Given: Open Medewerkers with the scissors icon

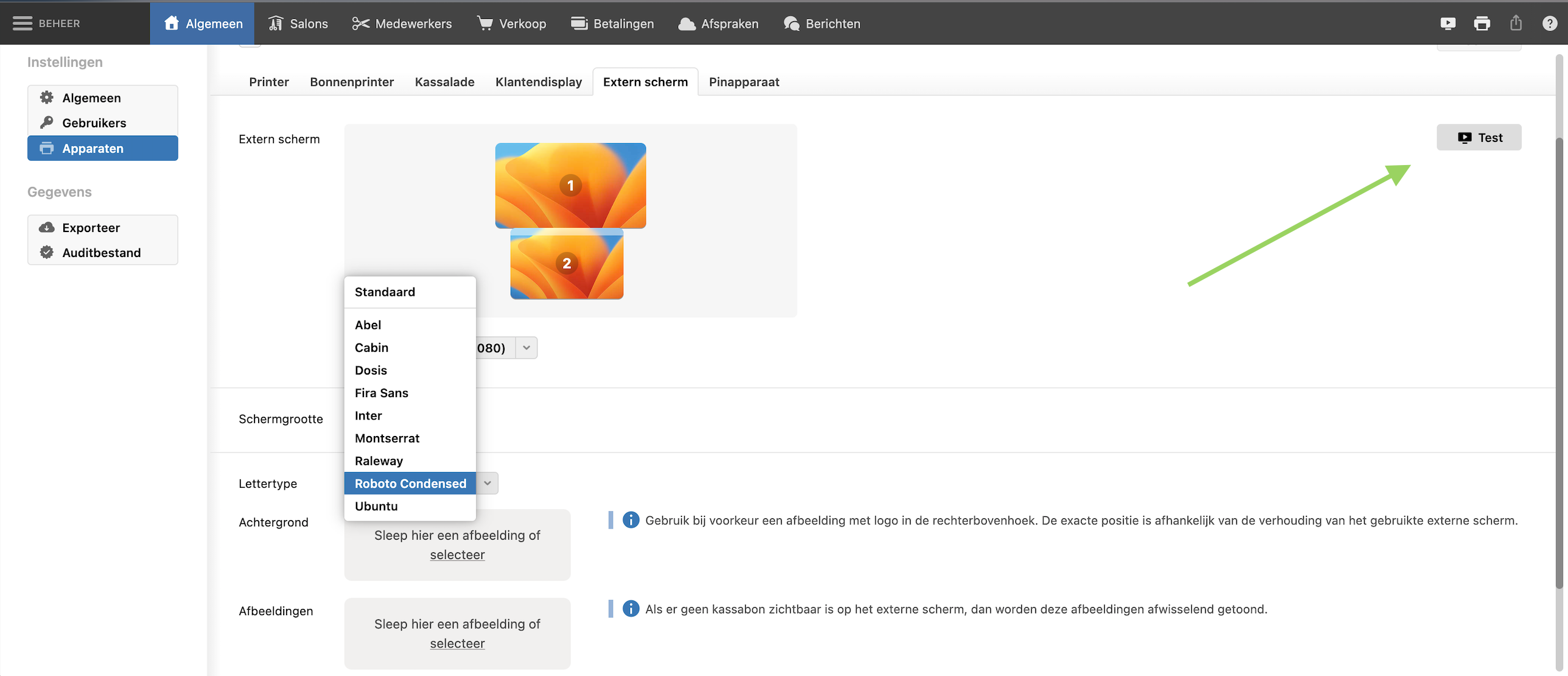Looking at the screenshot, I should [x=402, y=23].
